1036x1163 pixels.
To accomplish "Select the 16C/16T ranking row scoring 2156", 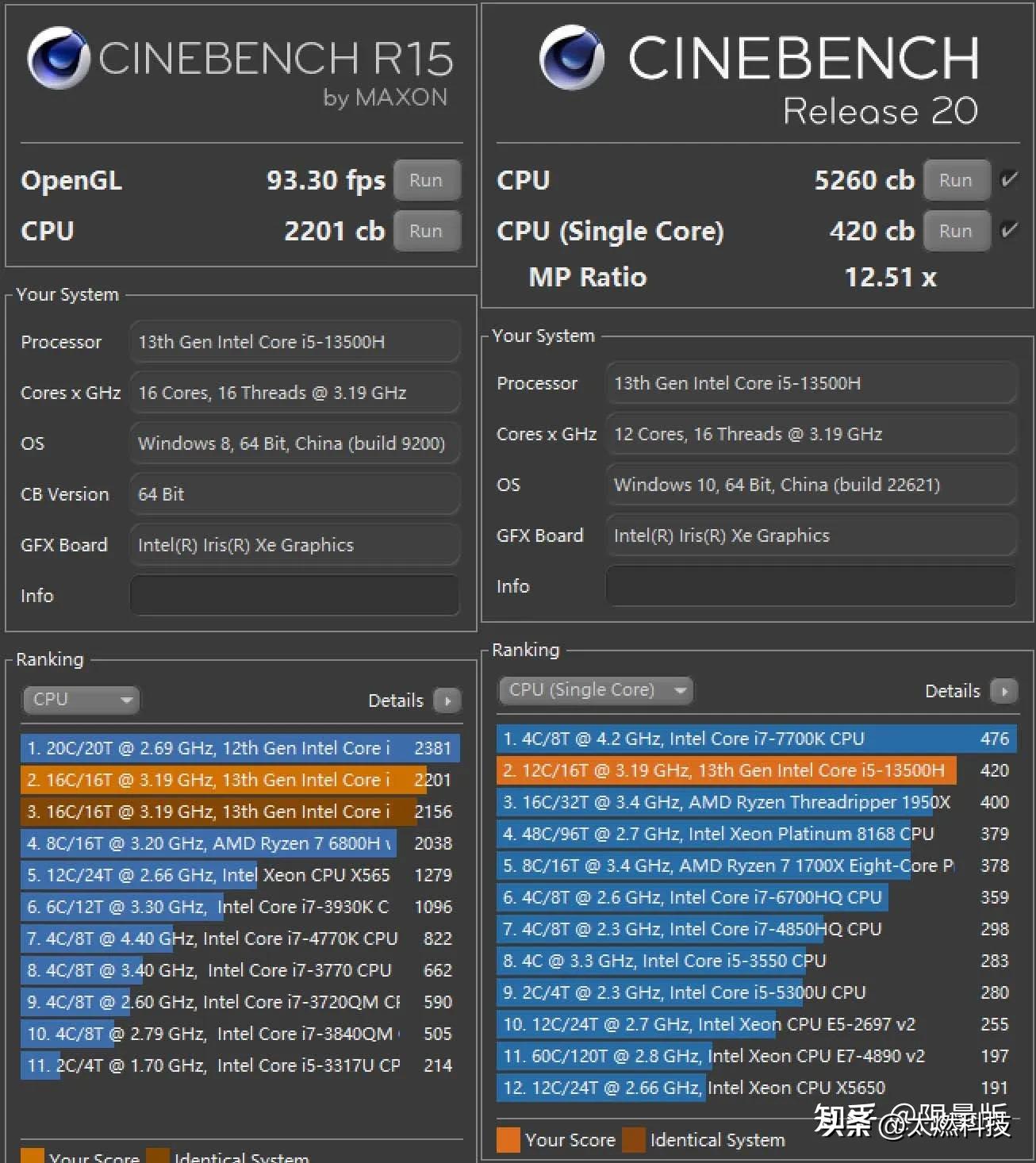I will pos(240,812).
